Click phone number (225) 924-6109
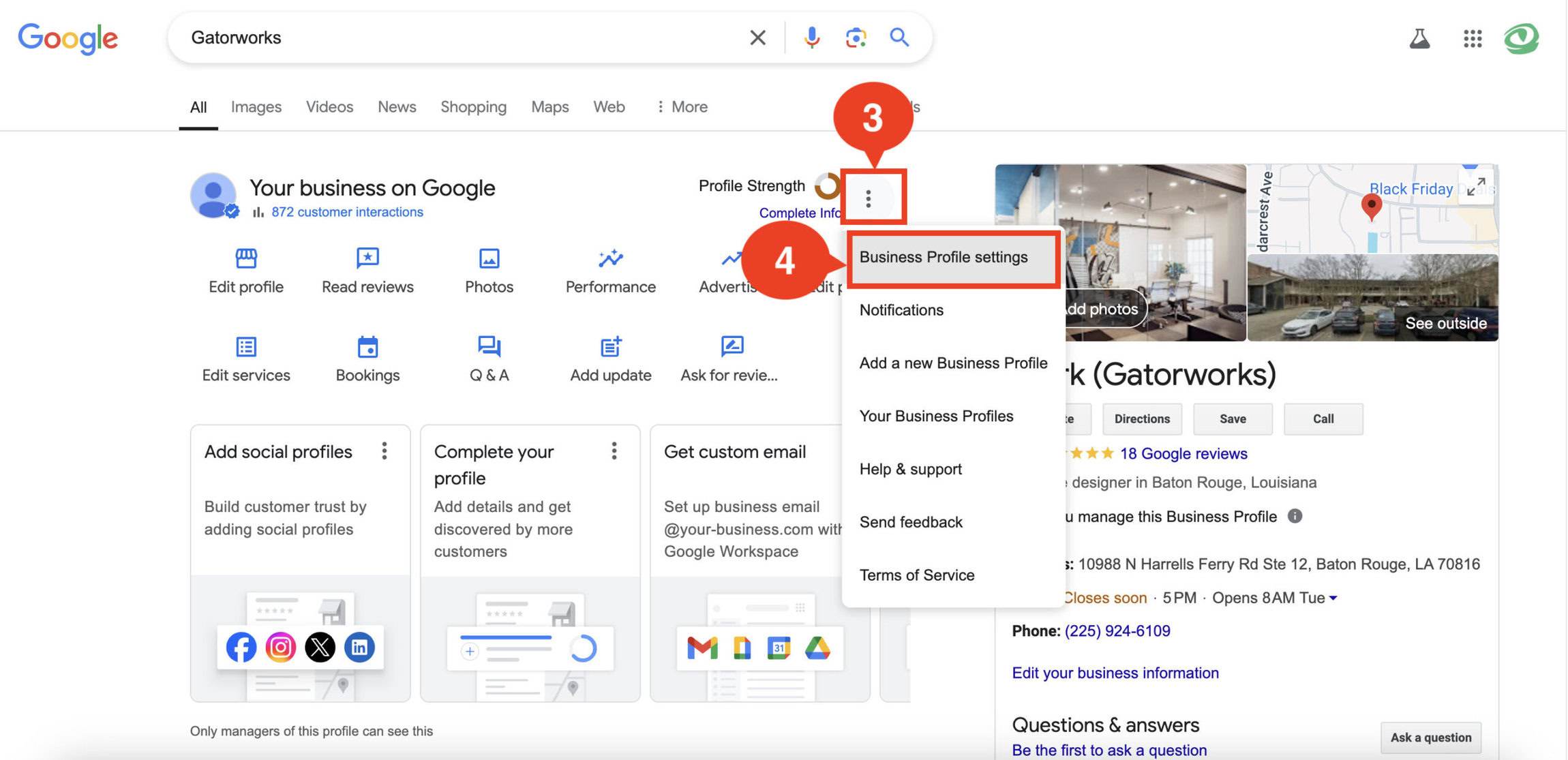 (x=1117, y=630)
